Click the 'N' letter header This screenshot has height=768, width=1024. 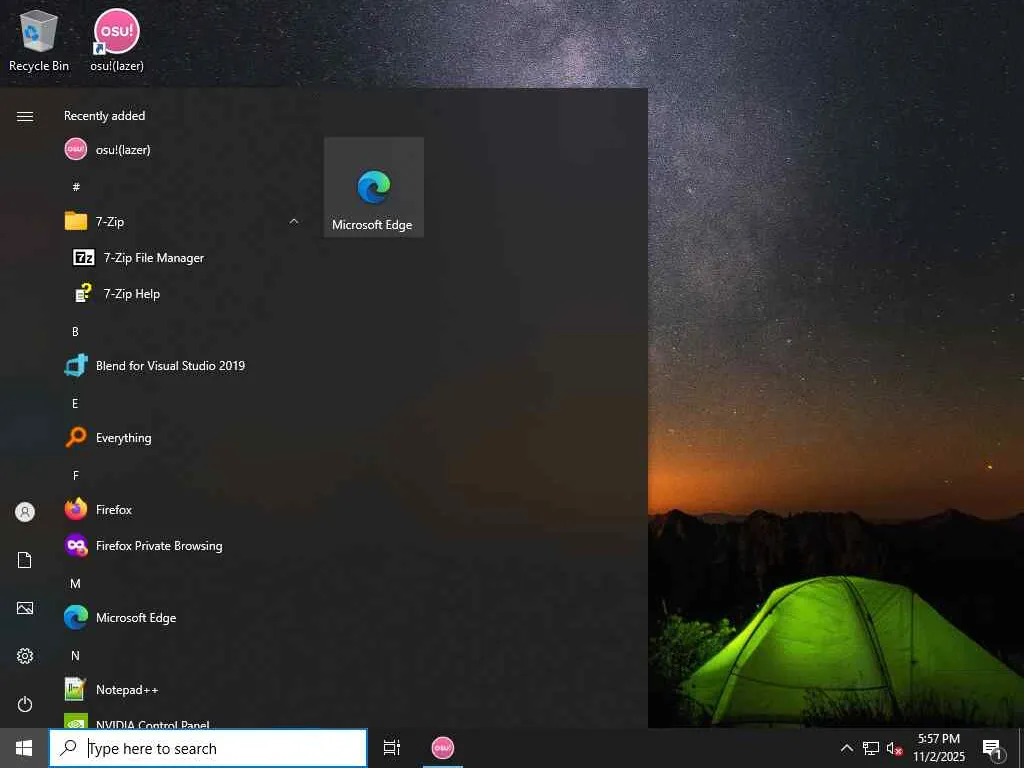tap(75, 655)
